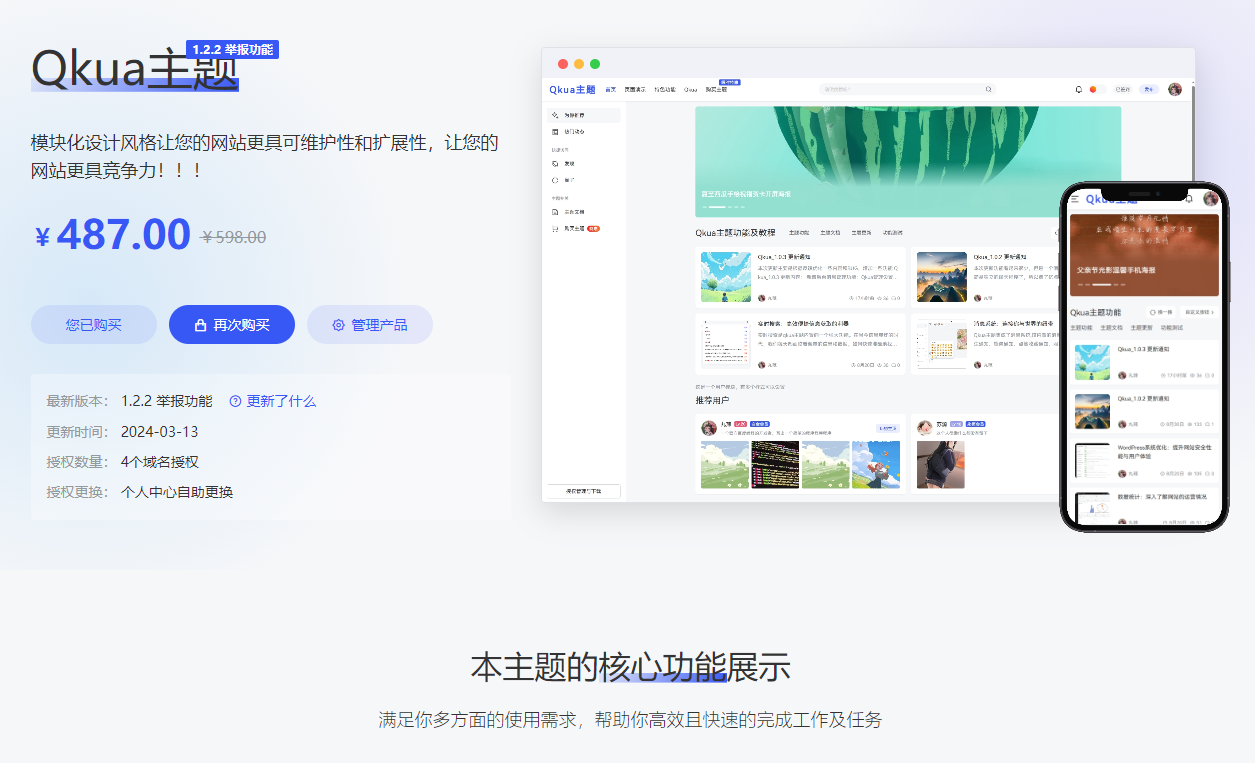The height and width of the screenshot is (763, 1255).
Task: Click the avatar in phone preview header
Action: coord(1211,199)
